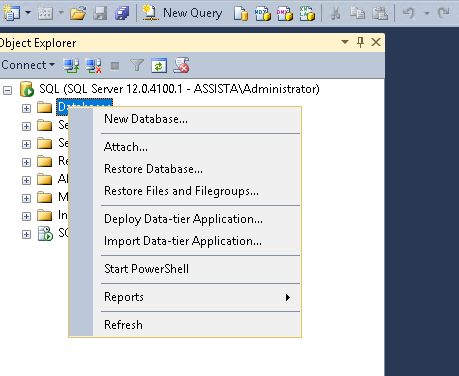Click the New Query button

pyautogui.click(x=182, y=13)
